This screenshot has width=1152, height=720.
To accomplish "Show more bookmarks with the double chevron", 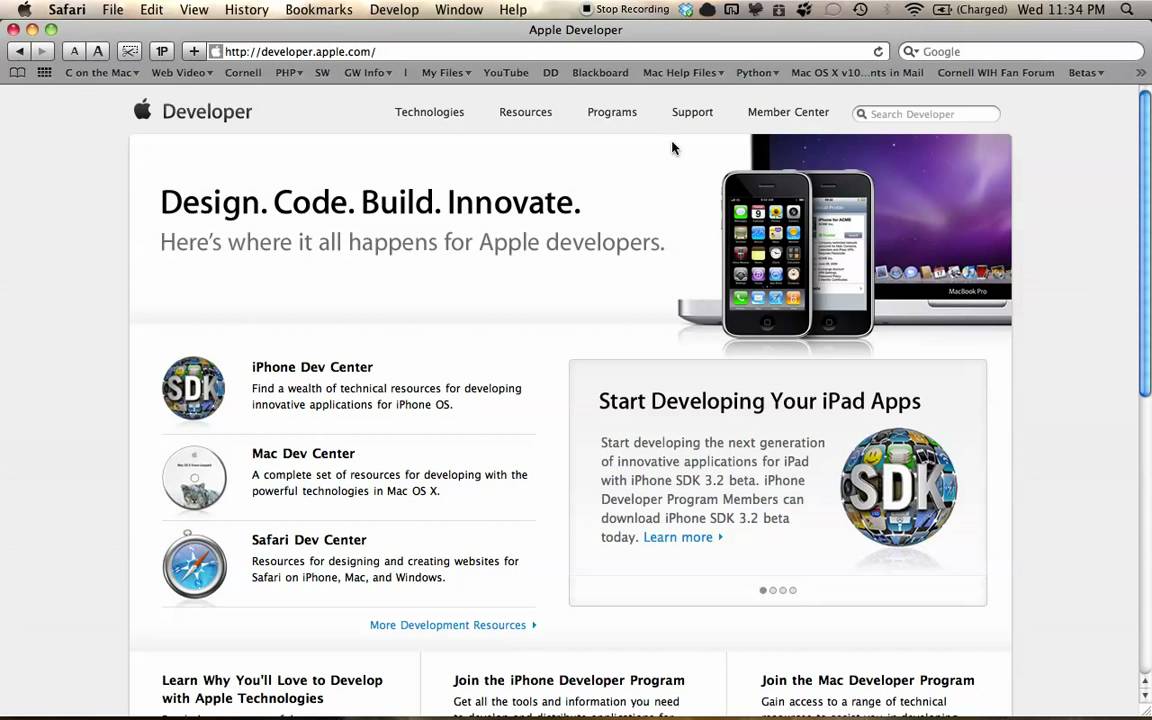I will (1140, 73).
